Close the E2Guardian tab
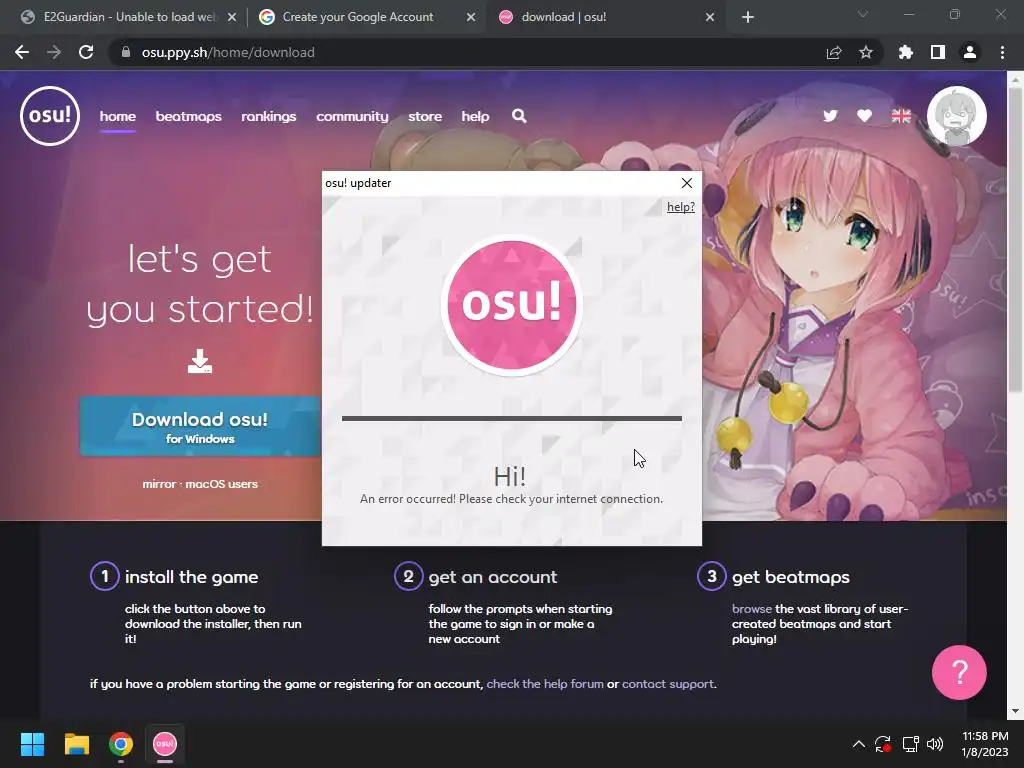1024x768 pixels. click(232, 17)
